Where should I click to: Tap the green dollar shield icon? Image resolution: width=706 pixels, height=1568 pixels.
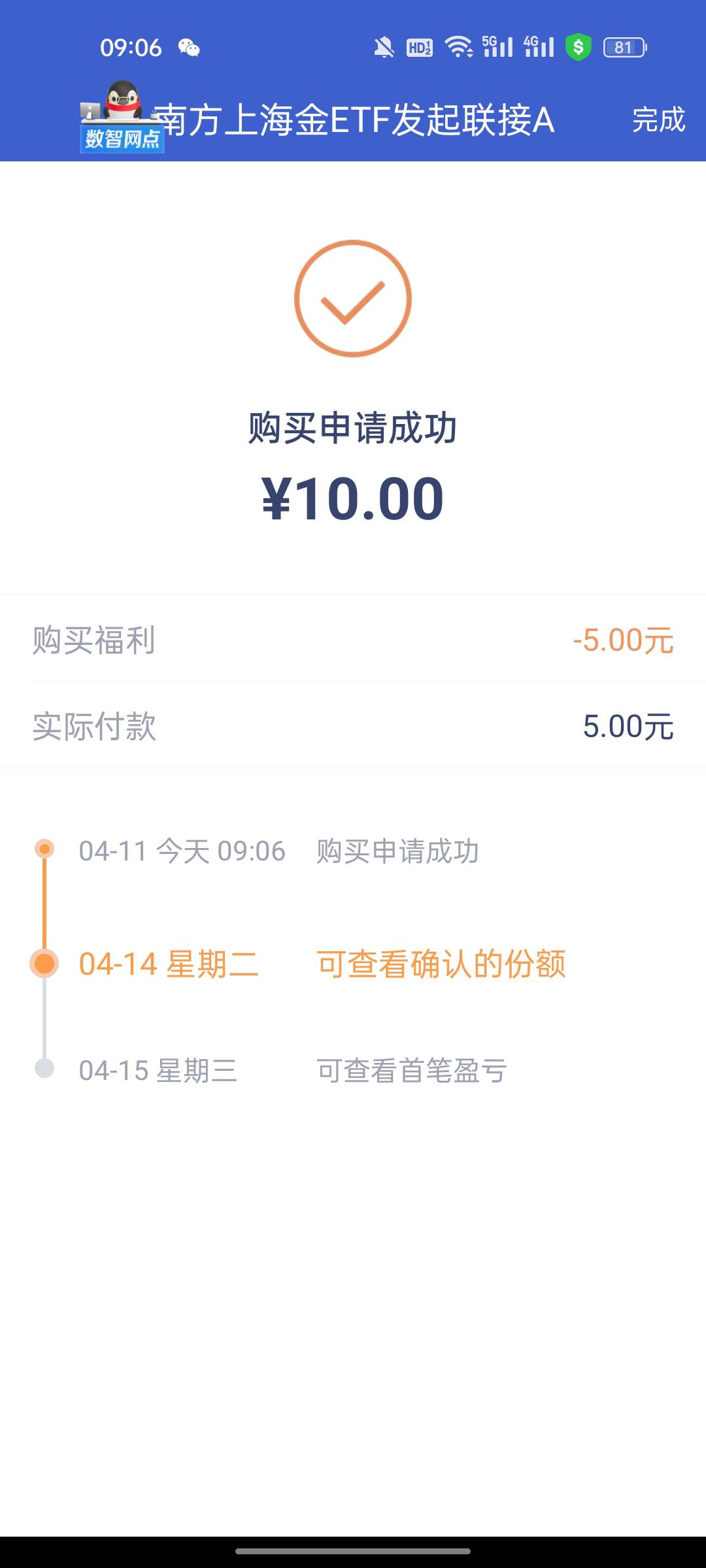tap(578, 47)
